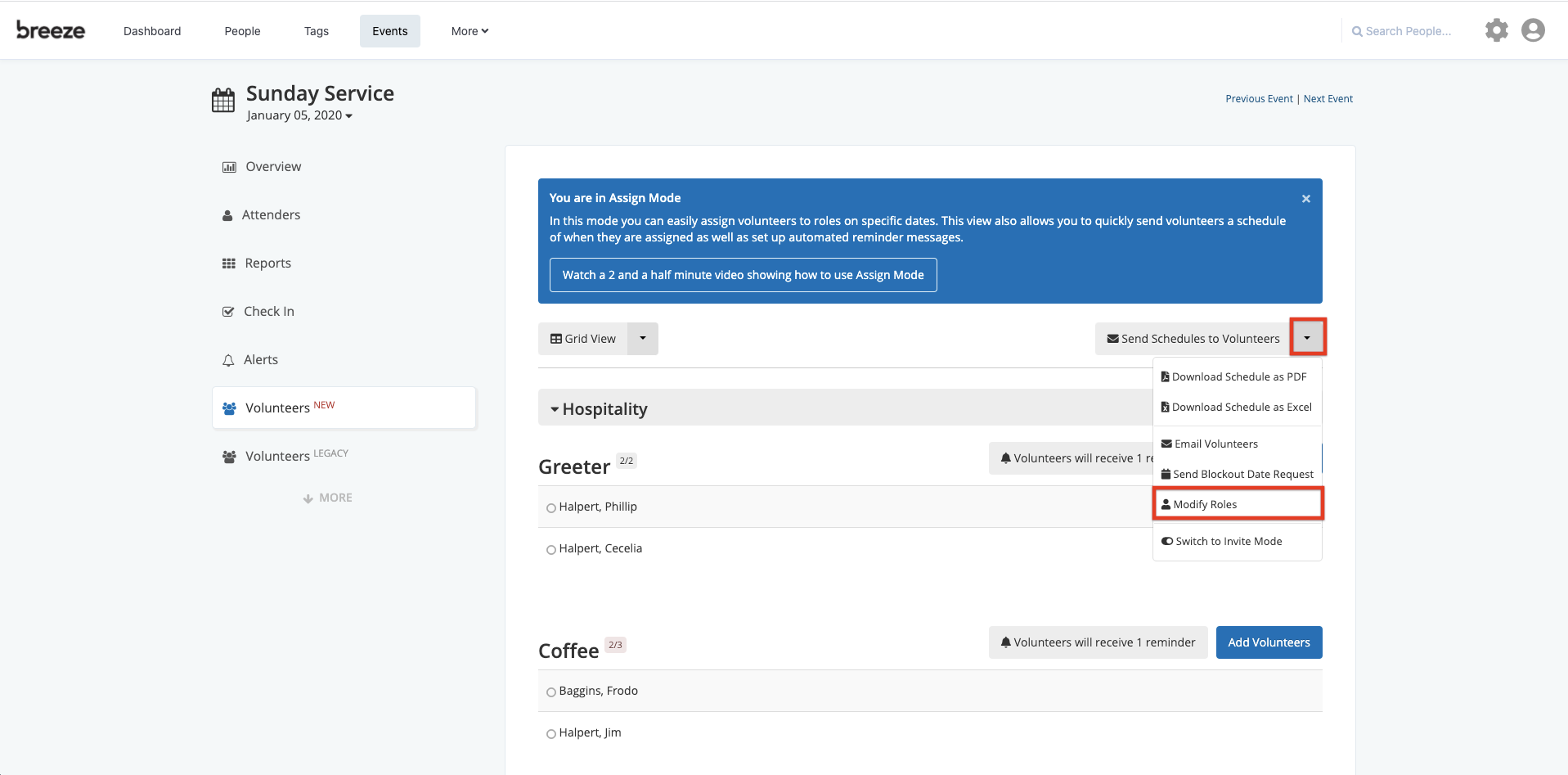Open the settings gear icon
Screen dimensions: 1568x775
pyautogui.click(x=1497, y=30)
